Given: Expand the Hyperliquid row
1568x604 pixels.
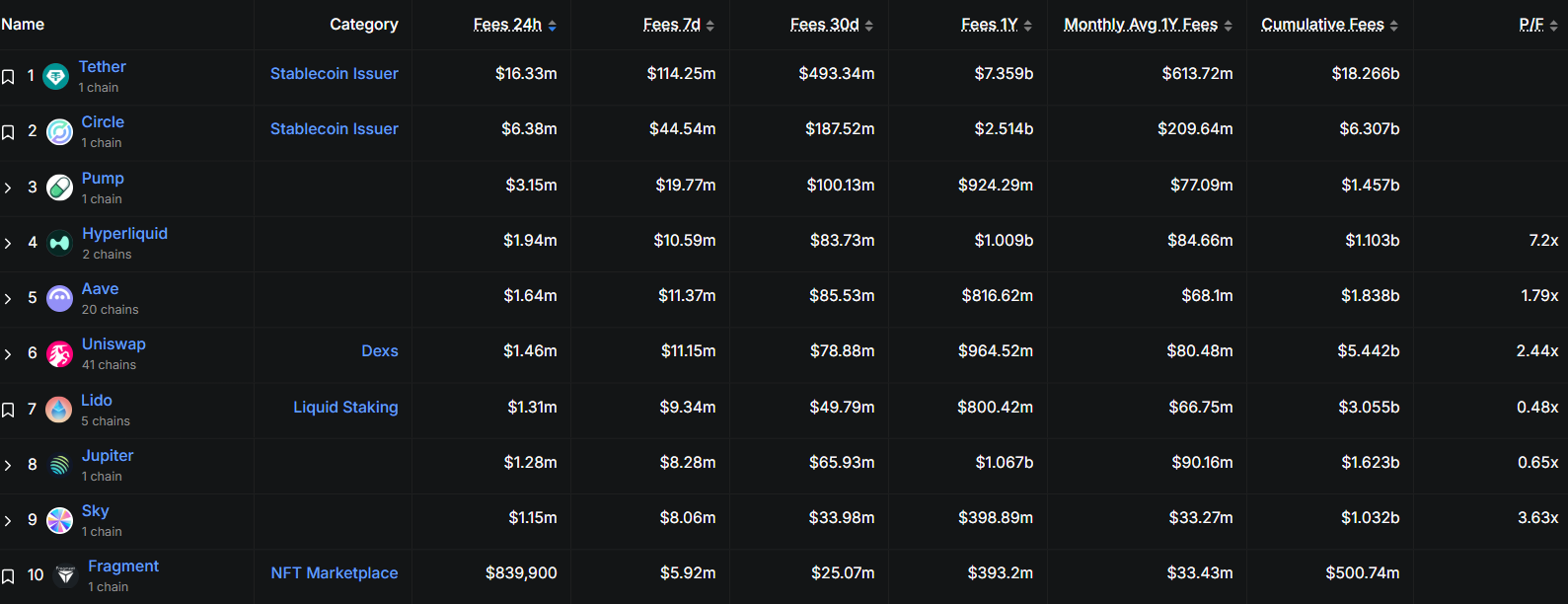Looking at the screenshot, I should pos(8,243).
